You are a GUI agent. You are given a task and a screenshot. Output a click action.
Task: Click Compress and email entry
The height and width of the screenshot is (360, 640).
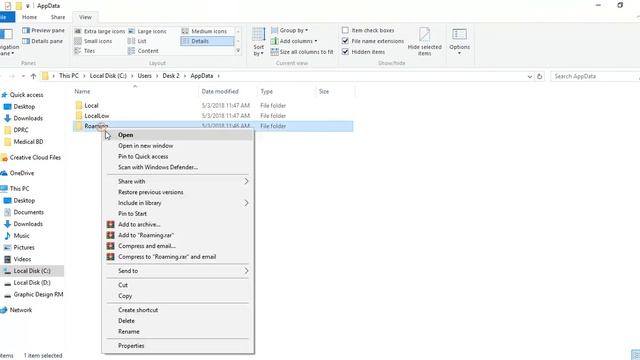[147, 246]
